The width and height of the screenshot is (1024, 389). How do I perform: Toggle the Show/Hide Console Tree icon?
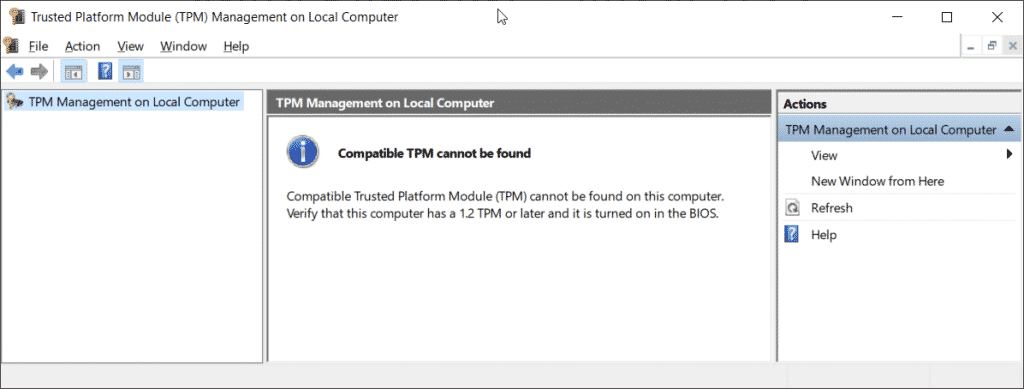point(72,71)
